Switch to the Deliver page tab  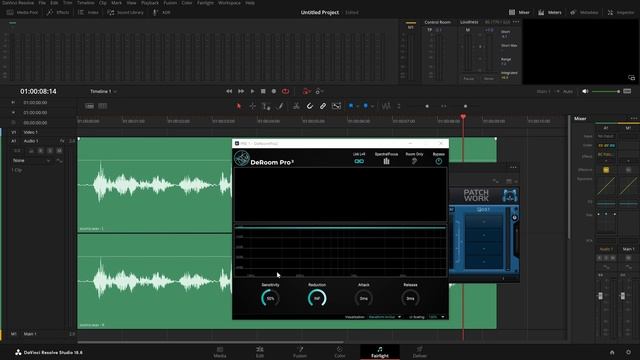click(419, 352)
